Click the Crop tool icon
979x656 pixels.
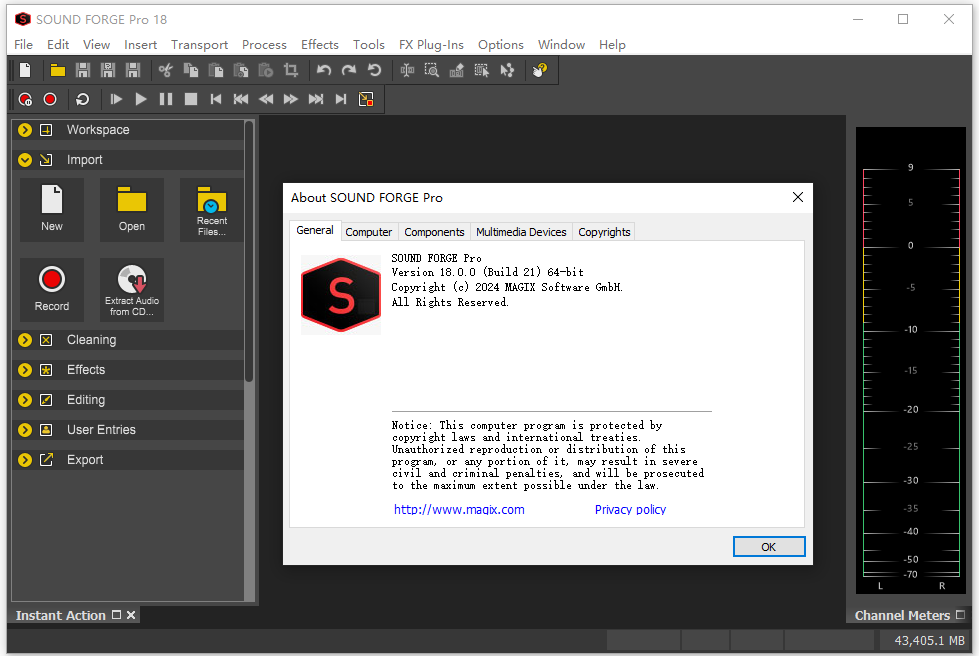click(x=291, y=70)
